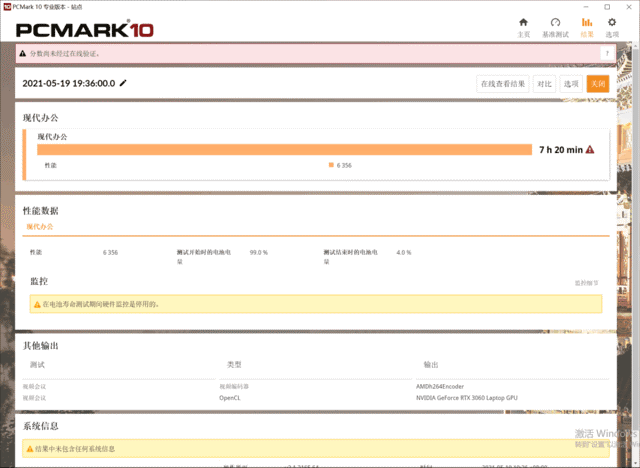
Task: Click the 在线查看结果 button
Action: 503,84
